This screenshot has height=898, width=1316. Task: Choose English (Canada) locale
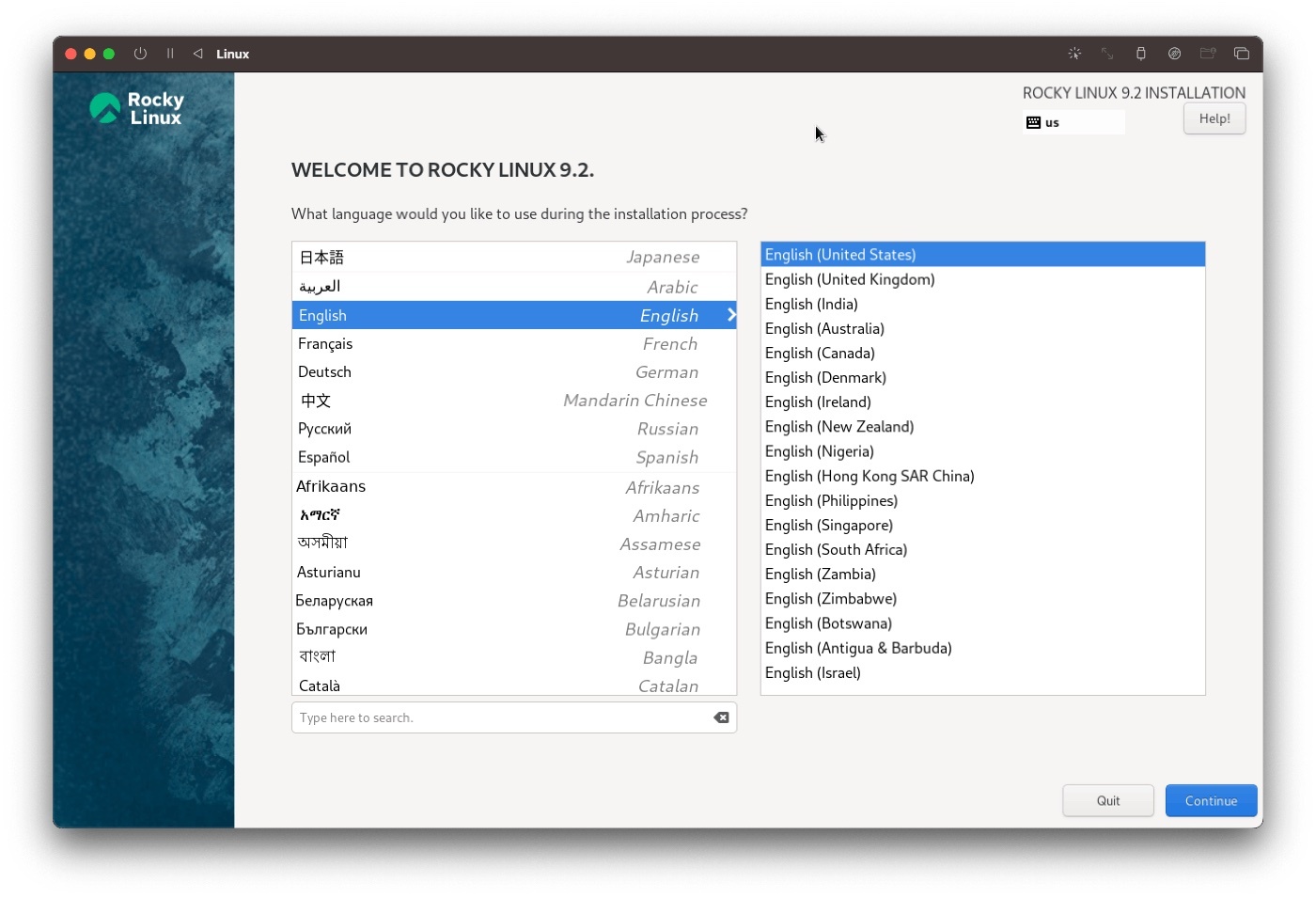pos(982,353)
